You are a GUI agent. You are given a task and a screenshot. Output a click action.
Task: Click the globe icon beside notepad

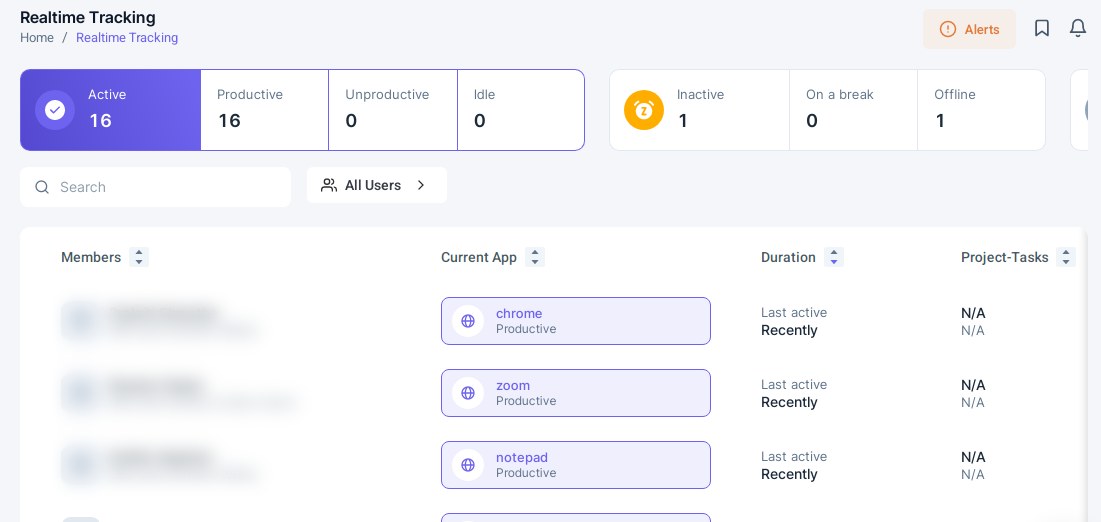pyautogui.click(x=468, y=465)
